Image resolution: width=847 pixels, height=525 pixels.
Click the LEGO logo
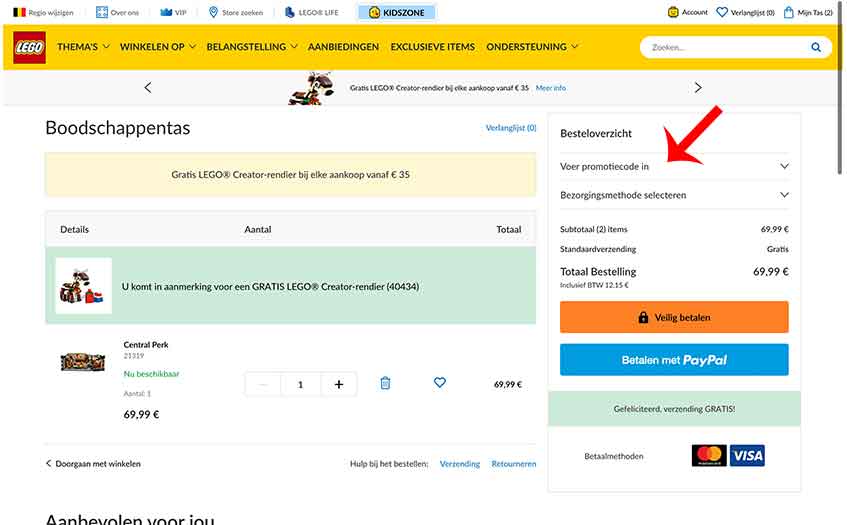click(x=29, y=47)
